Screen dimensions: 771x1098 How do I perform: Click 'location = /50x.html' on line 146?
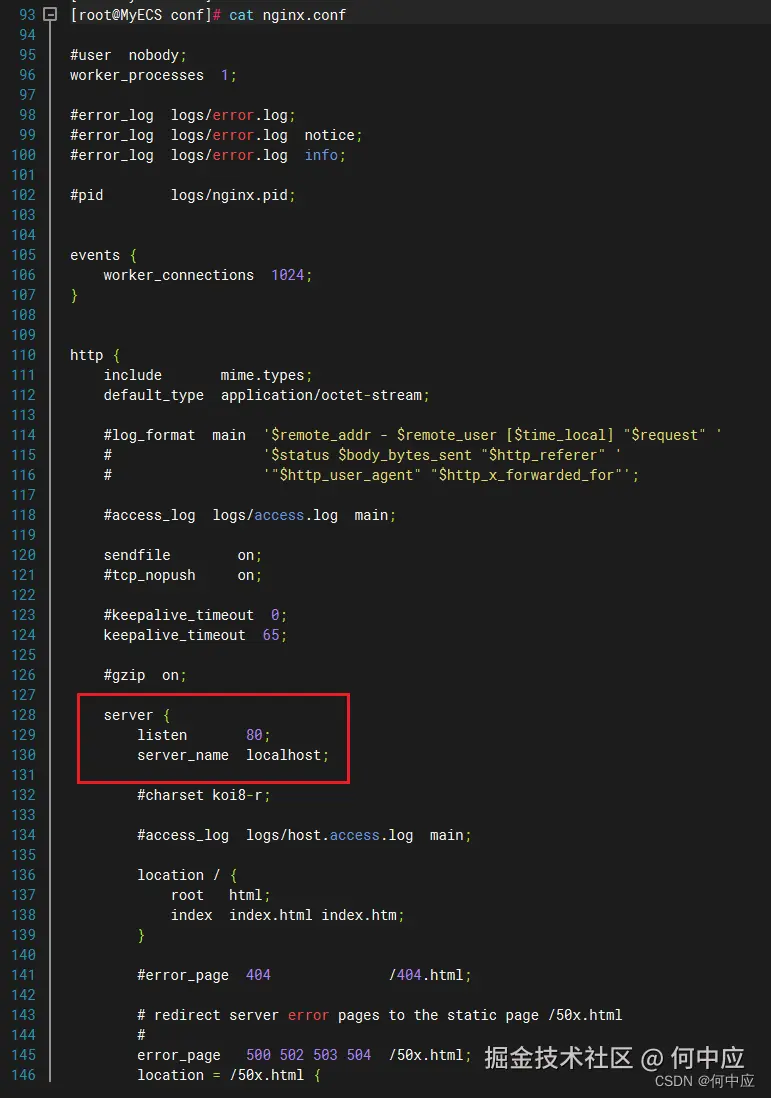(x=221, y=1075)
